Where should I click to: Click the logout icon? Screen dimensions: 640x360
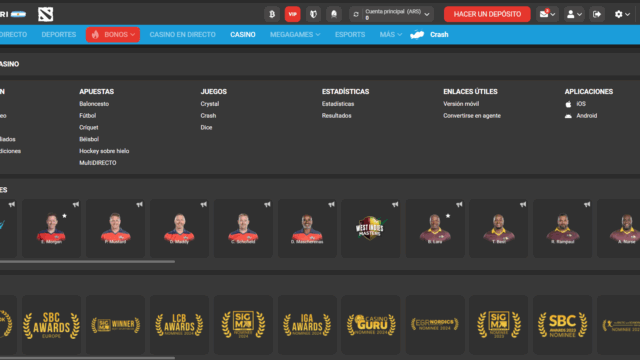(x=597, y=14)
